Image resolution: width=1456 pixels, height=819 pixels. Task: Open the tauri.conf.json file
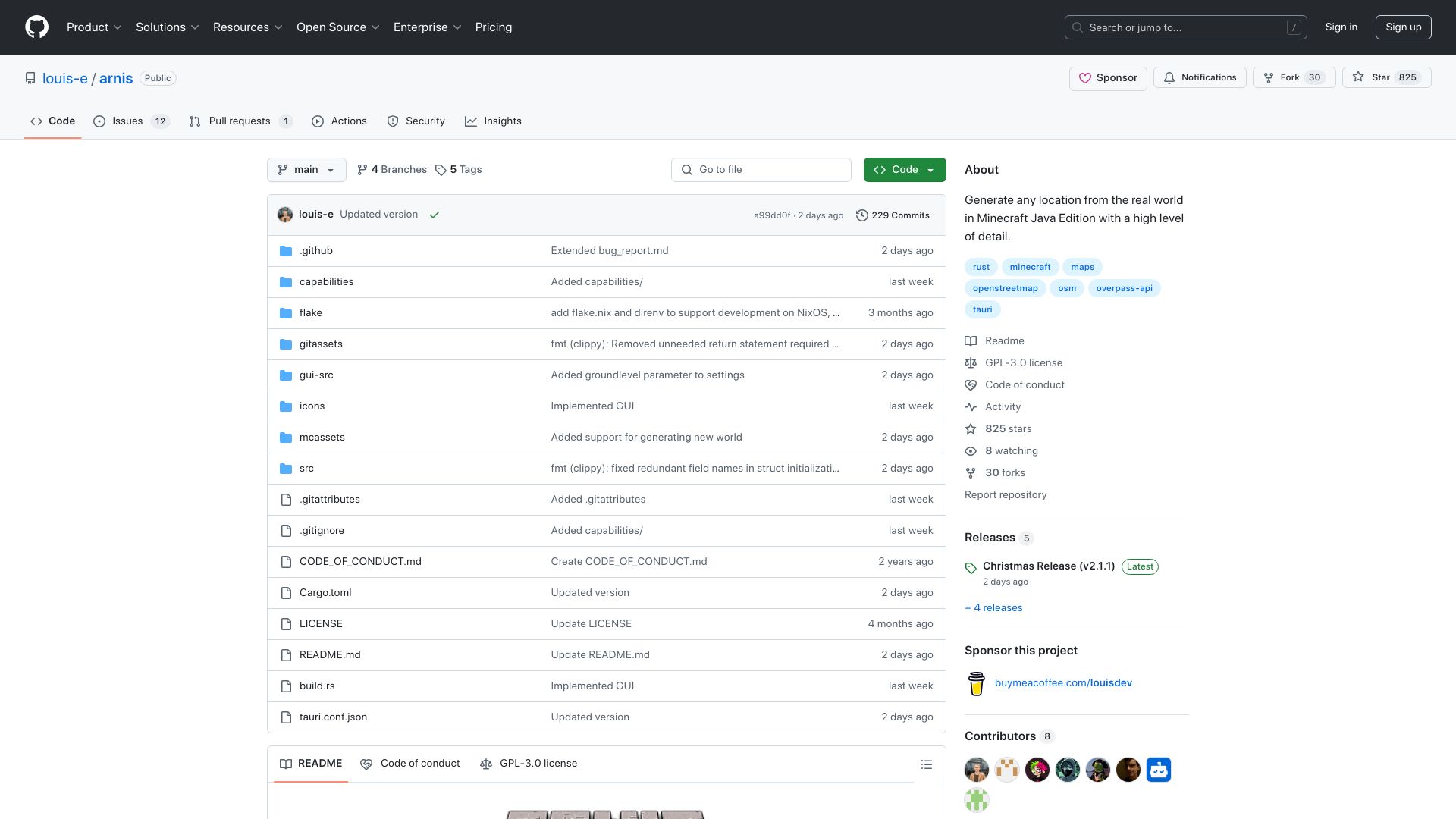333,717
